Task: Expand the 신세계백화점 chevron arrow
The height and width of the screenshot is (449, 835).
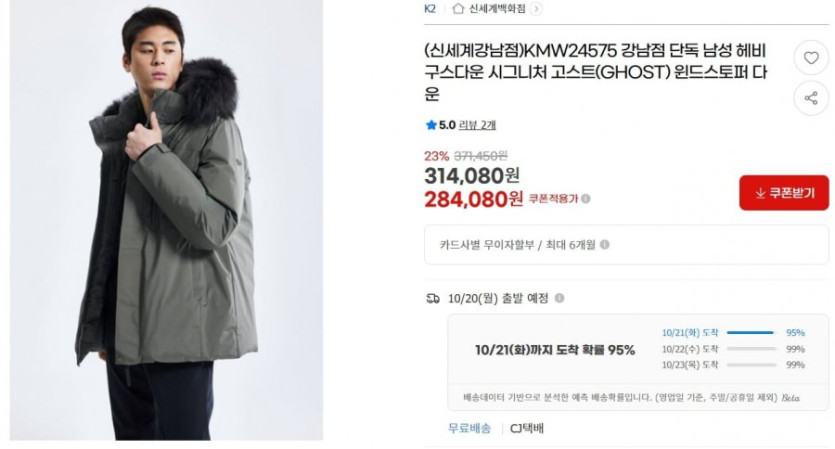Action: (x=536, y=9)
